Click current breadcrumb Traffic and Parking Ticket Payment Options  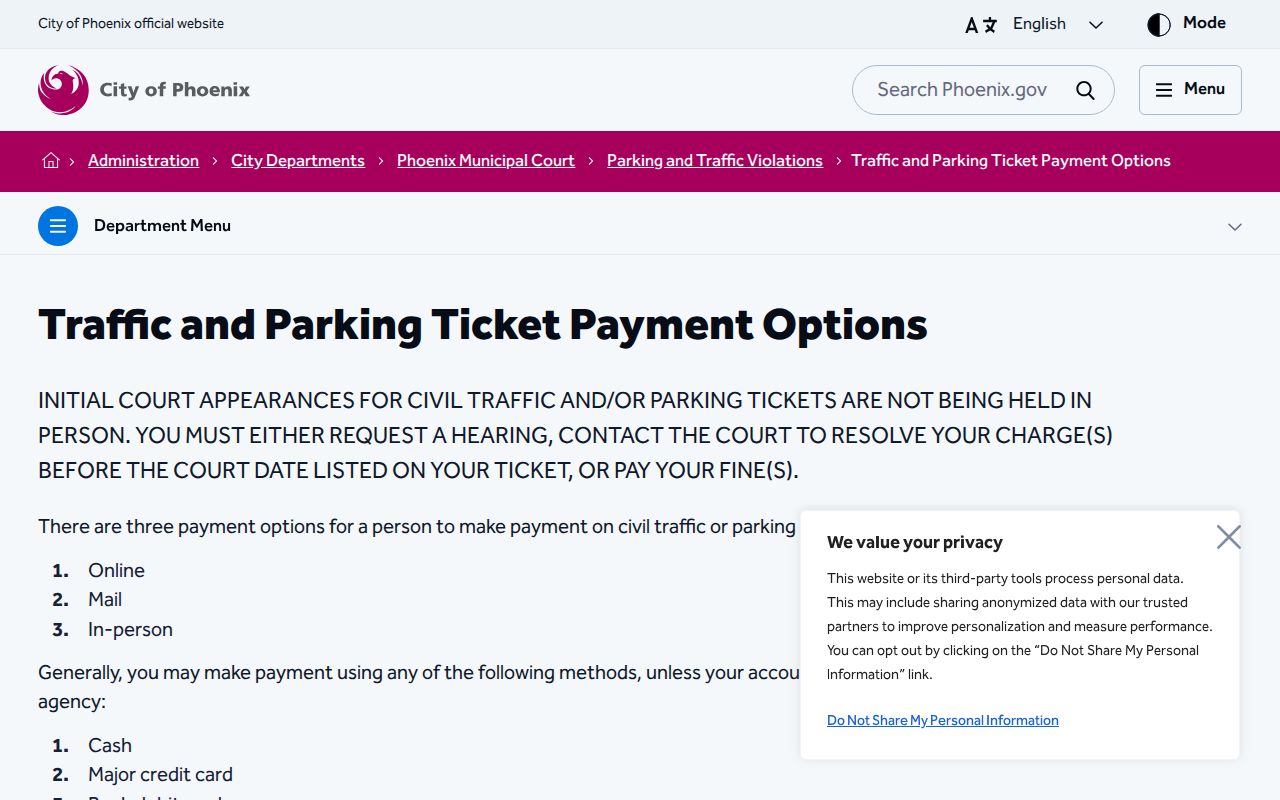point(1011,160)
